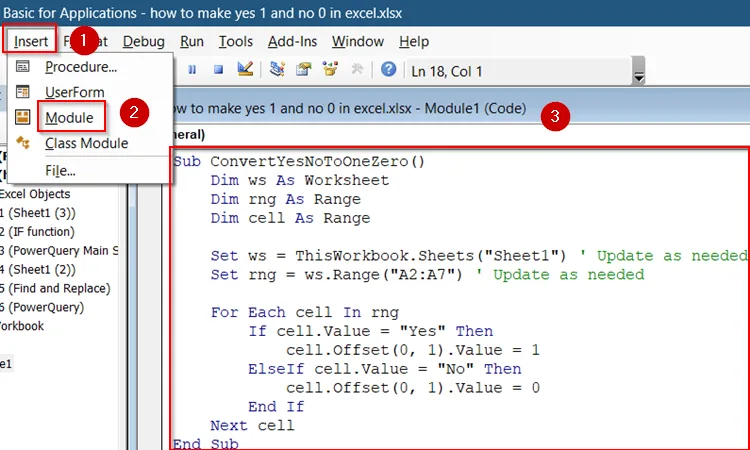Click the Ln 18, Col 1 position indicator
This screenshot has height=450, width=750.
pyautogui.click(x=447, y=71)
